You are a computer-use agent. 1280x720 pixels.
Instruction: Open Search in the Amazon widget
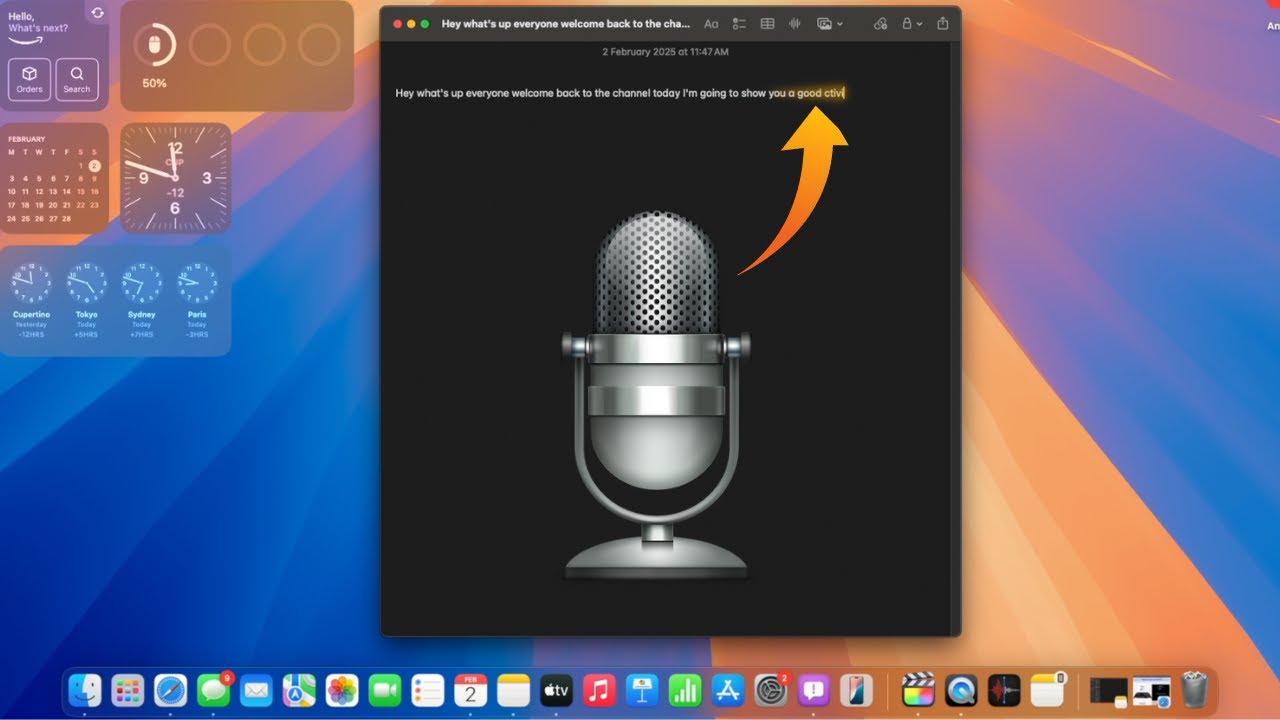[77, 79]
